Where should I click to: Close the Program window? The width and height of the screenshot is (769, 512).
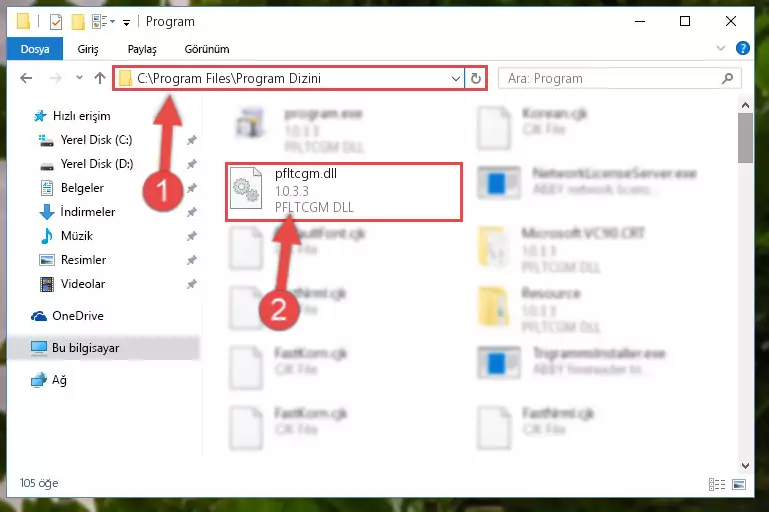pyautogui.click(x=731, y=22)
